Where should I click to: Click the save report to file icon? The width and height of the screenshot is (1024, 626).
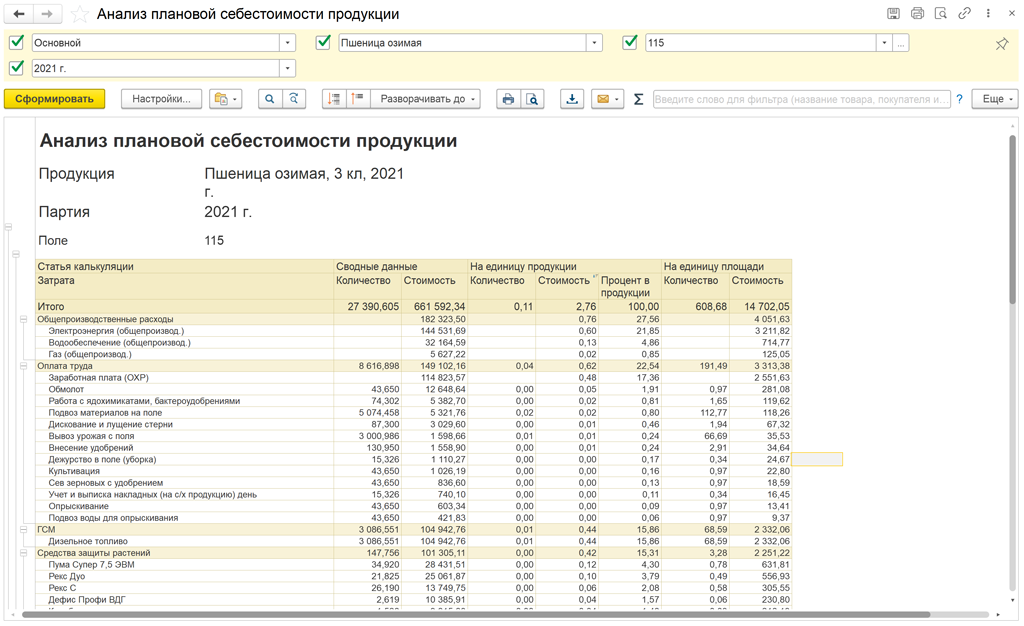(571, 99)
